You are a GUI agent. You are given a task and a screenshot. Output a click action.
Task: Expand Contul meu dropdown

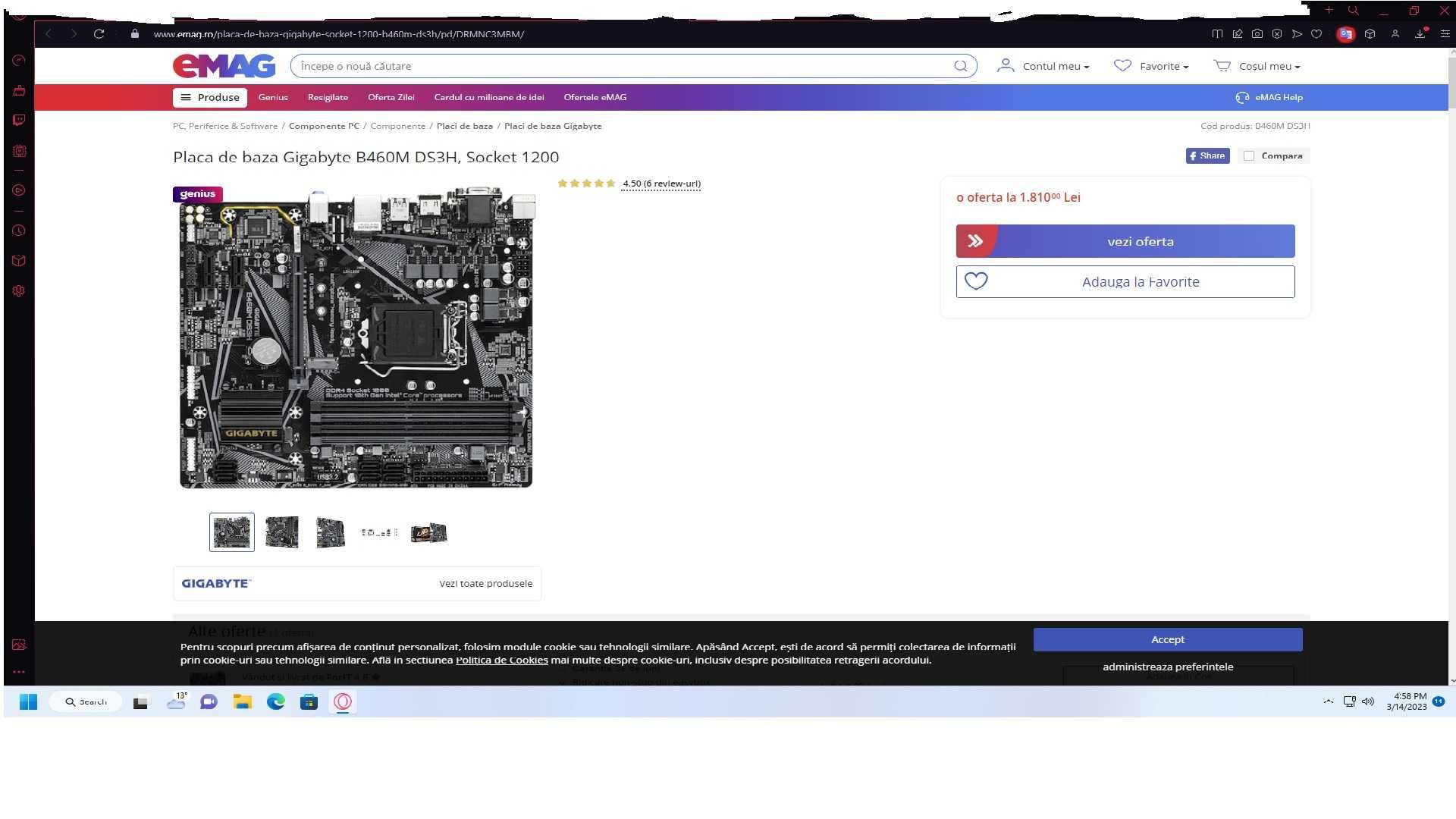click(x=1043, y=66)
